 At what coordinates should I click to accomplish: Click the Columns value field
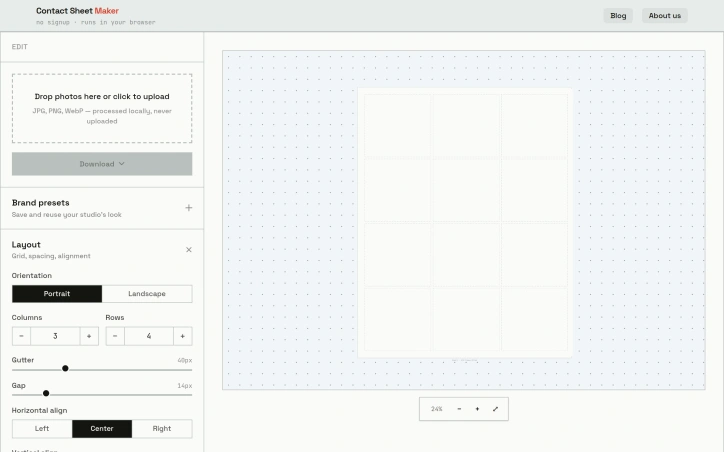pos(55,336)
